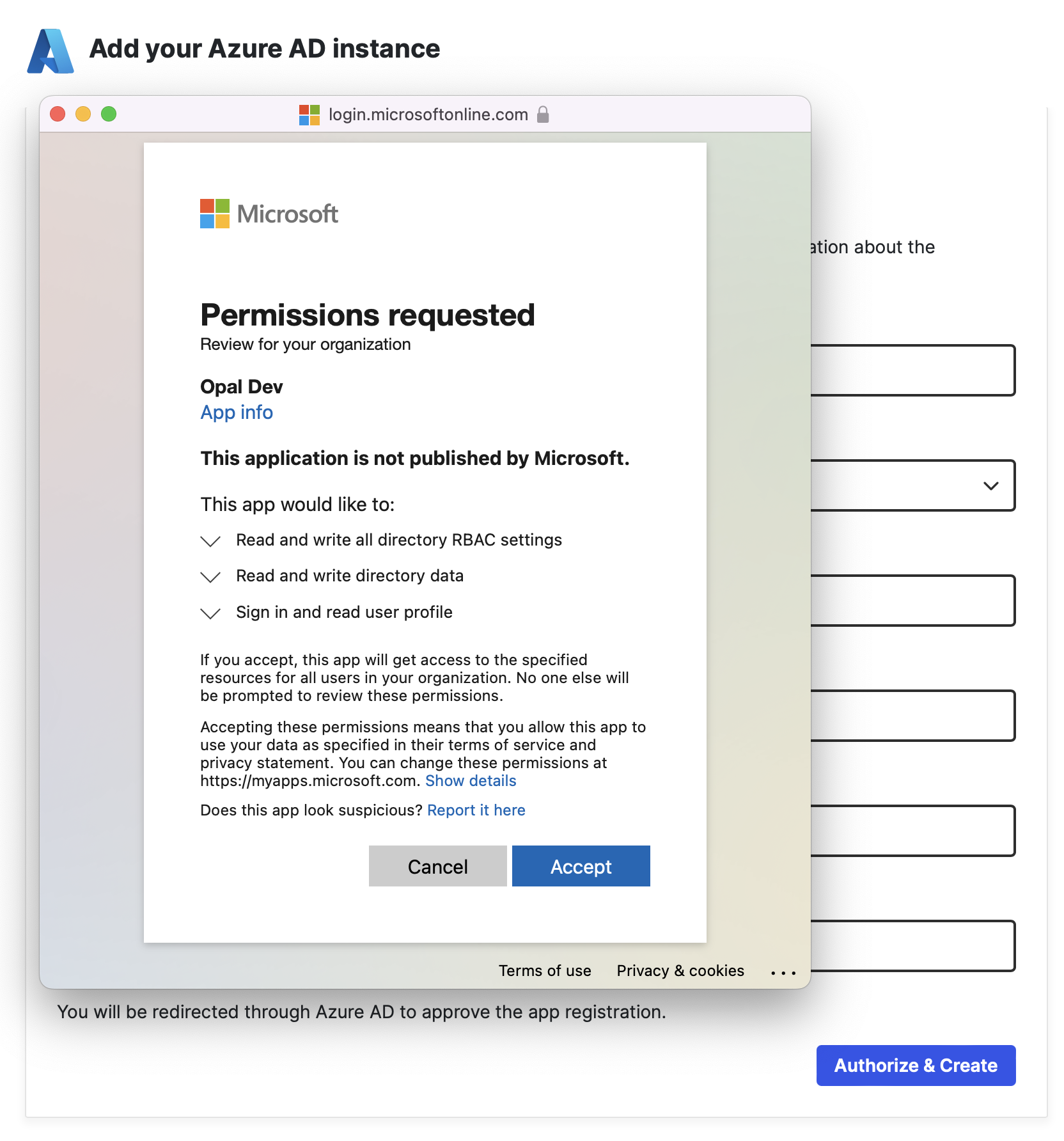Click the Opal Dev app name
1064x1141 pixels.
pyautogui.click(x=242, y=387)
